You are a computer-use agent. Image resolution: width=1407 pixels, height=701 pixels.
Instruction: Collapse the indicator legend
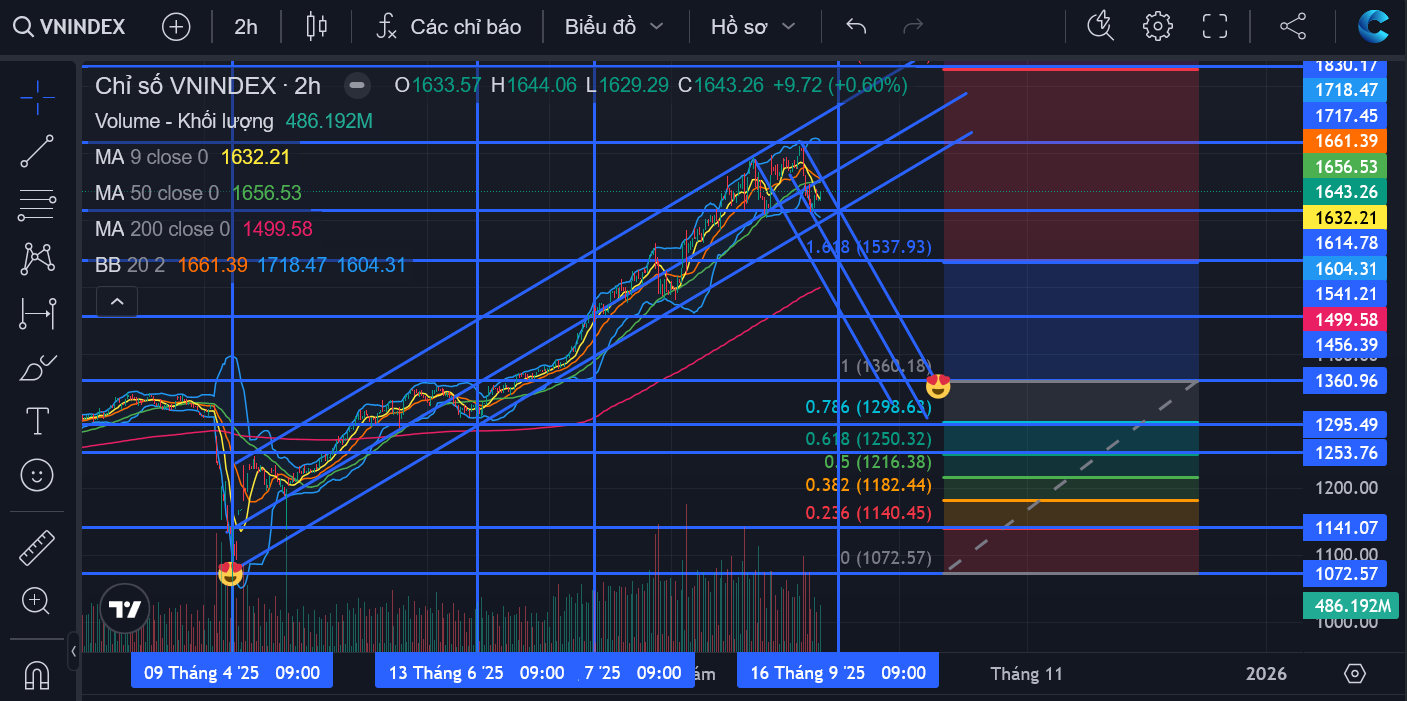[x=117, y=300]
